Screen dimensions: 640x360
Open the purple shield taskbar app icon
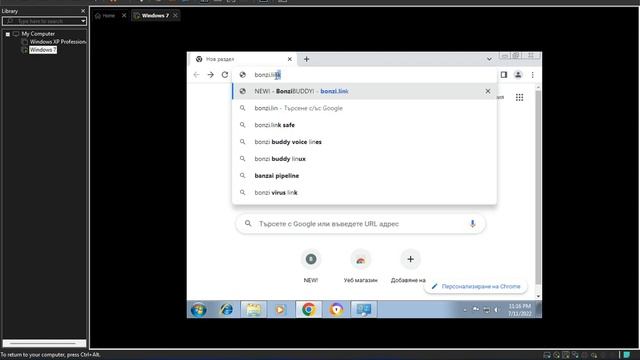[x=336, y=310]
